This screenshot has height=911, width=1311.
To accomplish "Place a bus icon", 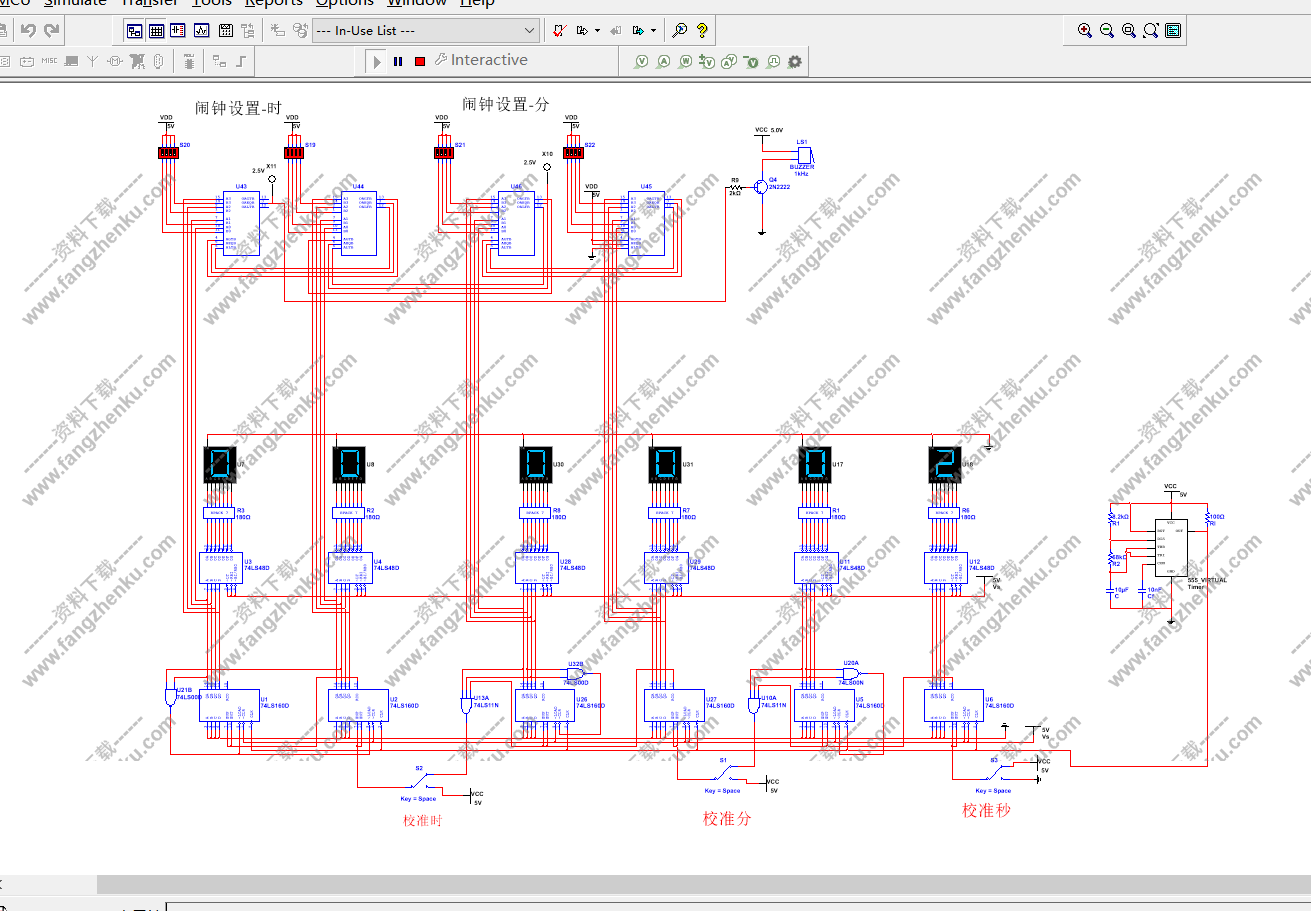I will (241, 61).
